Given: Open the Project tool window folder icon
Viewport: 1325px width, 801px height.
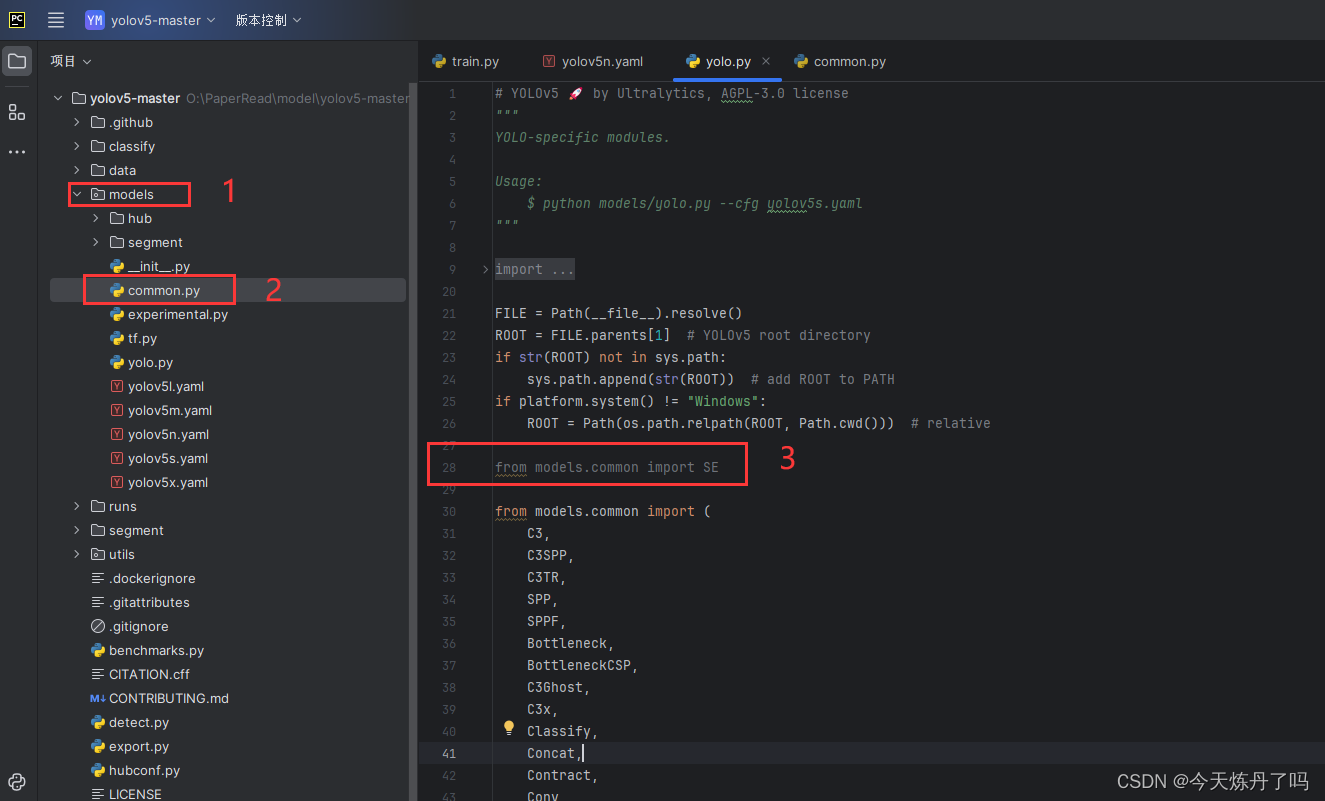Looking at the screenshot, I should (x=17, y=61).
